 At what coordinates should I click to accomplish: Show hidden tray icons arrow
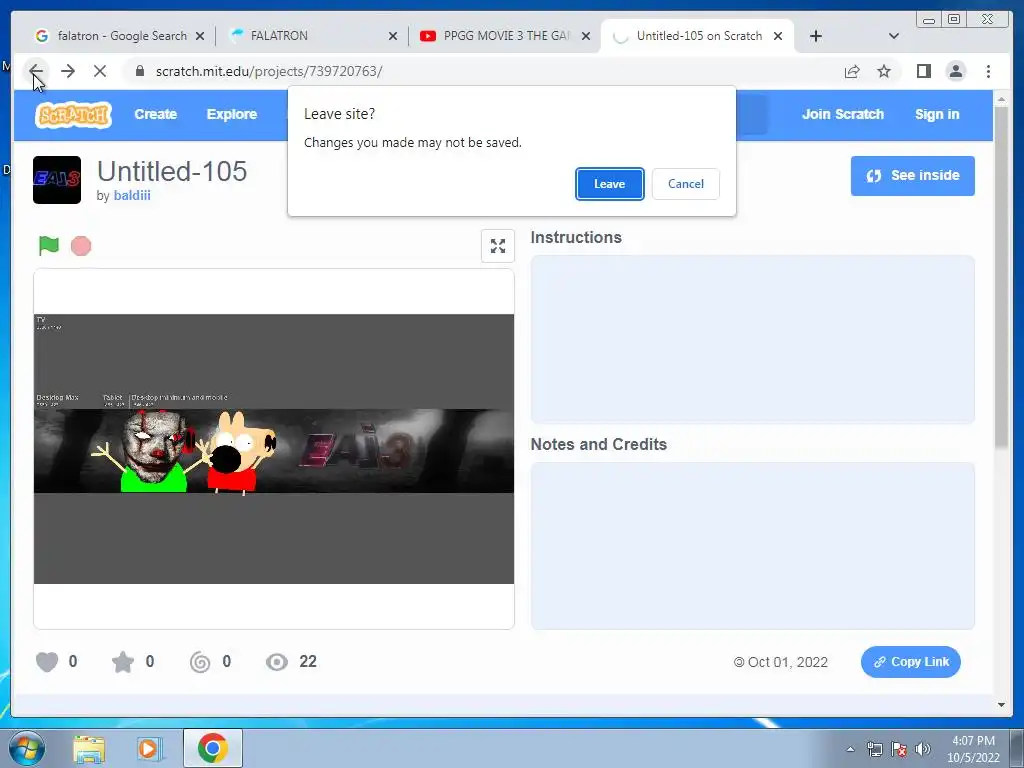[x=850, y=749]
